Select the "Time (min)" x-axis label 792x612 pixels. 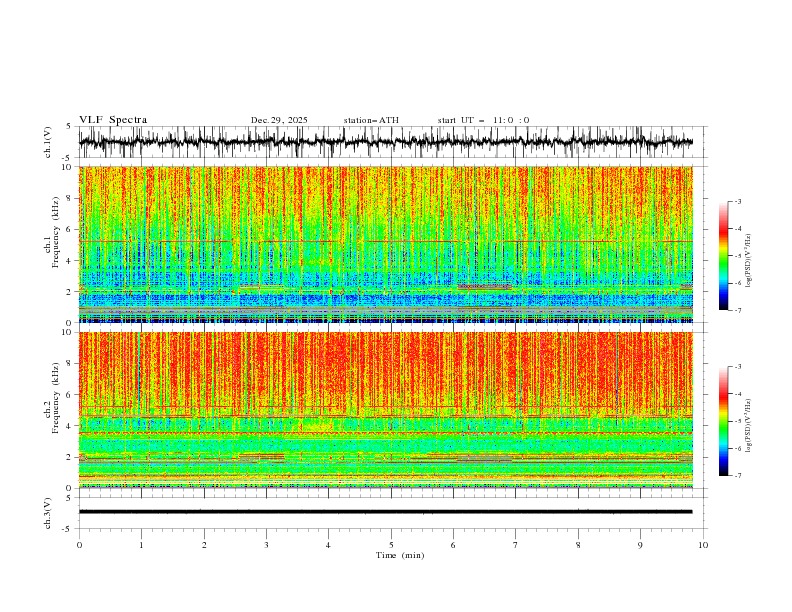coord(400,555)
